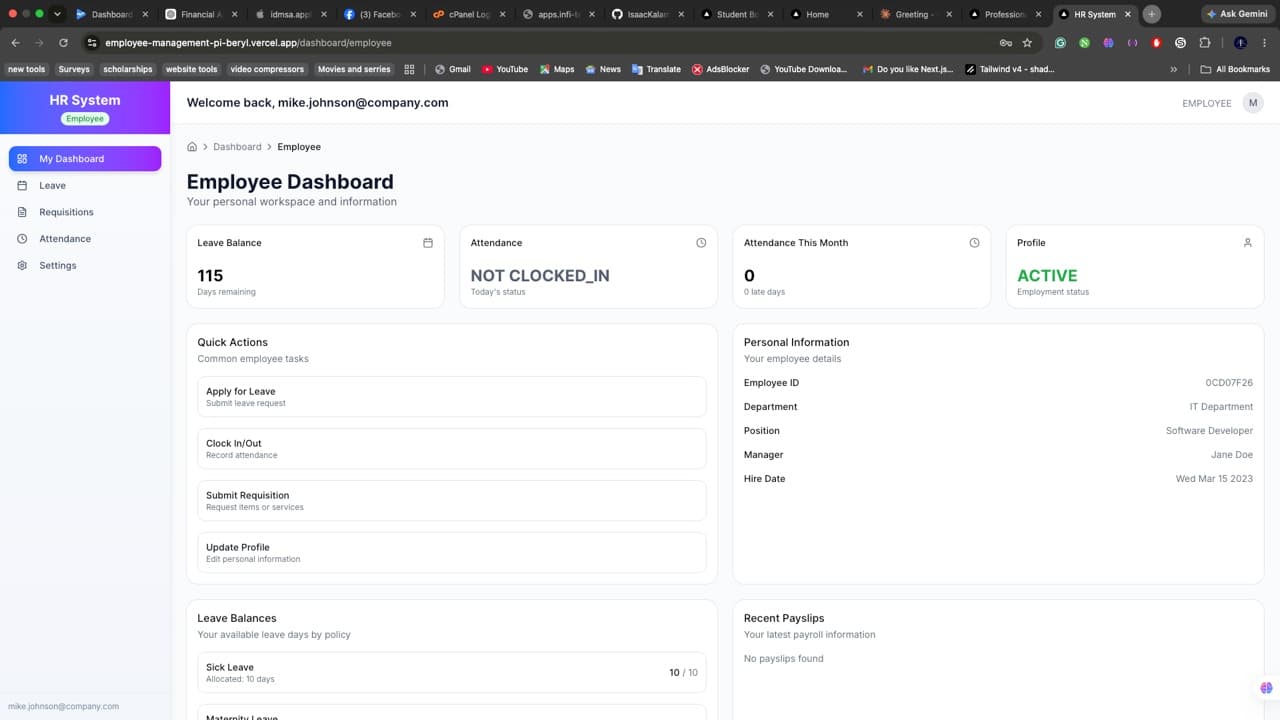Open the Chrome three-dot menu

coord(1265,43)
